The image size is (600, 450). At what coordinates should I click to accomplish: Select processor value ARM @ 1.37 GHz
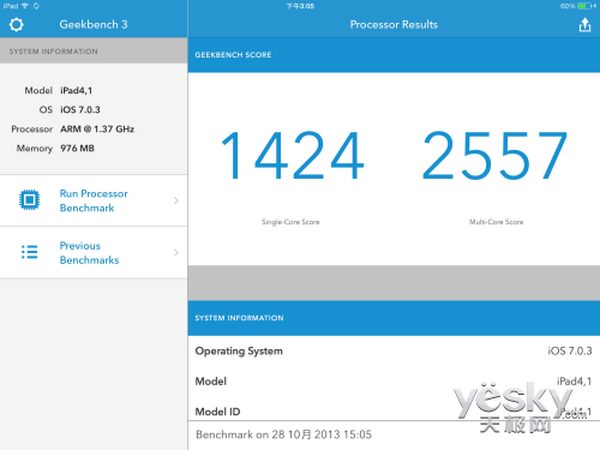point(97,129)
